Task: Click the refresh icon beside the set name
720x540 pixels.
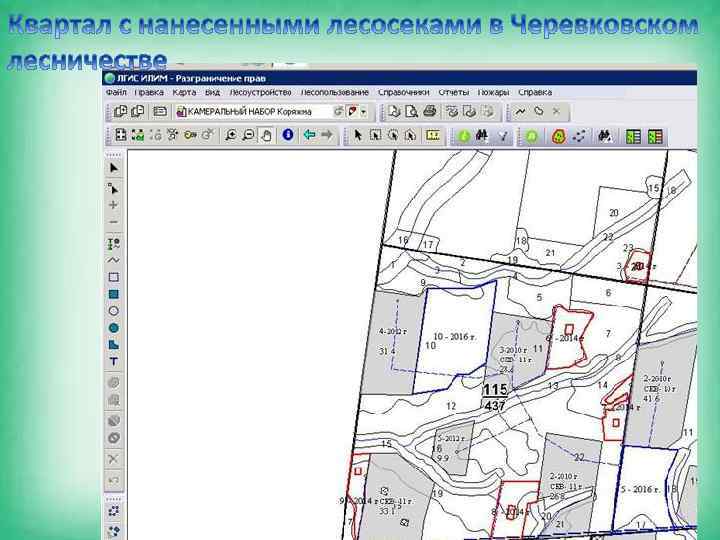Action: [338, 112]
